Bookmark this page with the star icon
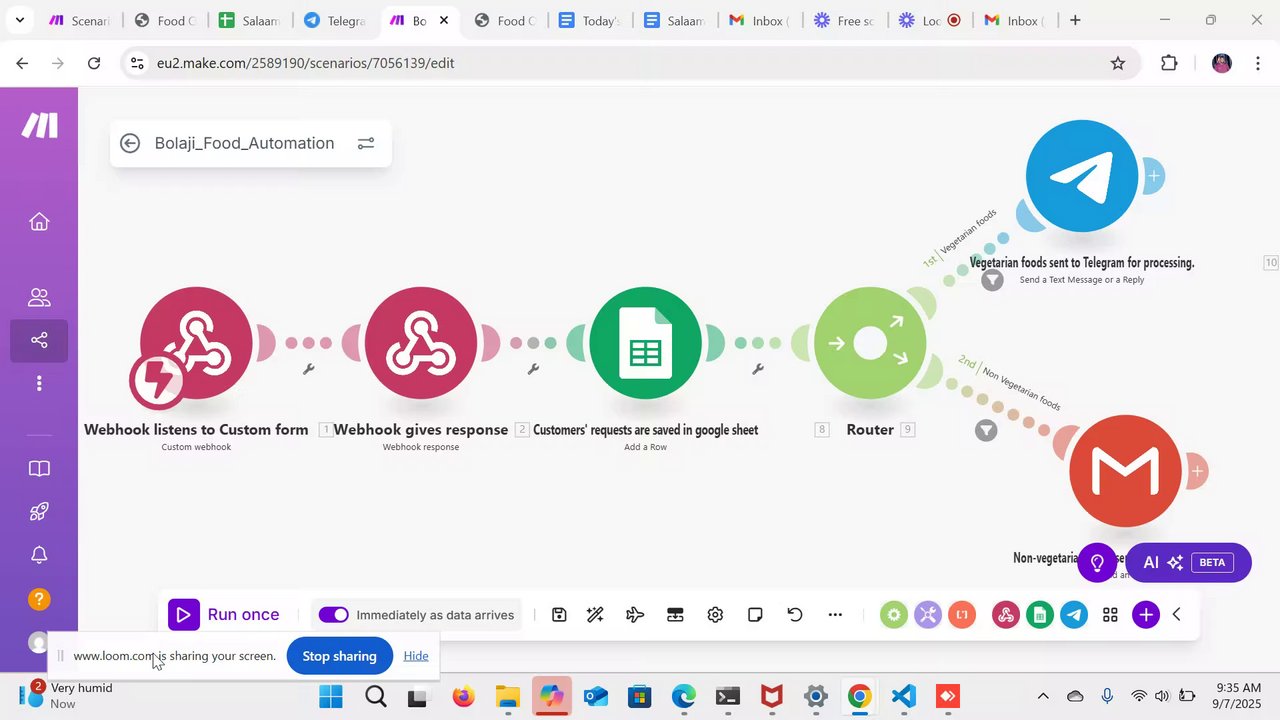 [1118, 63]
